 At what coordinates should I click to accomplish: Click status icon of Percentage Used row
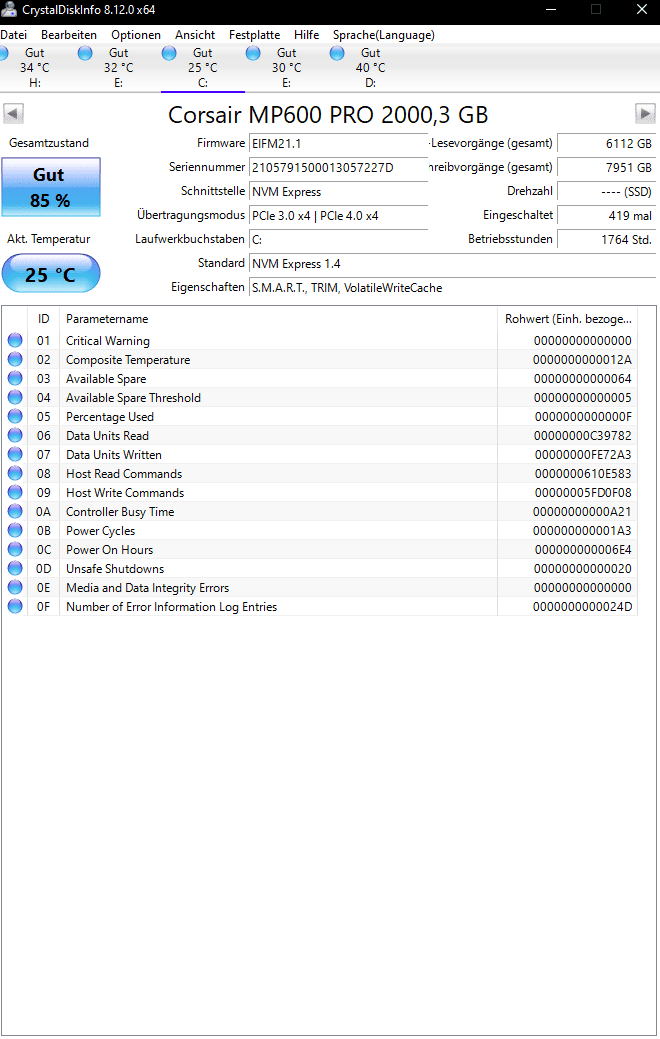pyautogui.click(x=15, y=417)
